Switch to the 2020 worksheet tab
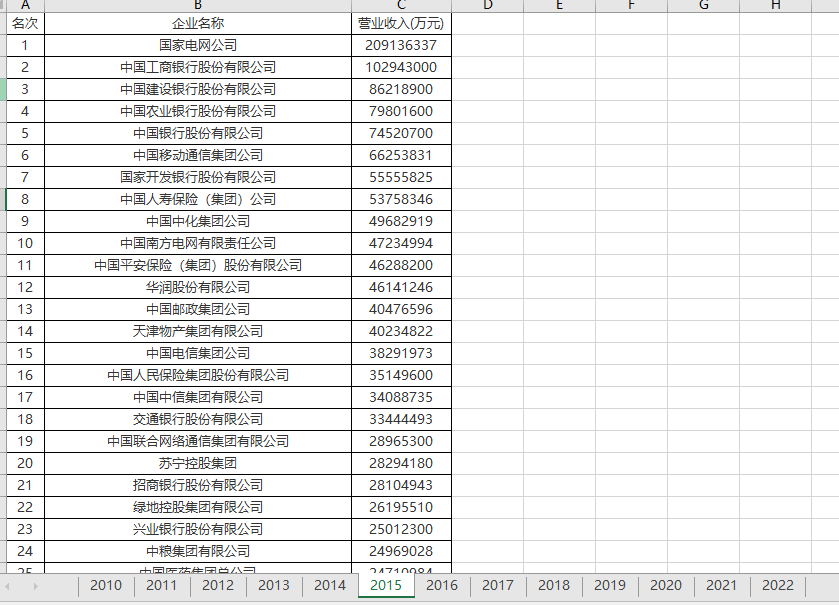 [x=666, y=585]
